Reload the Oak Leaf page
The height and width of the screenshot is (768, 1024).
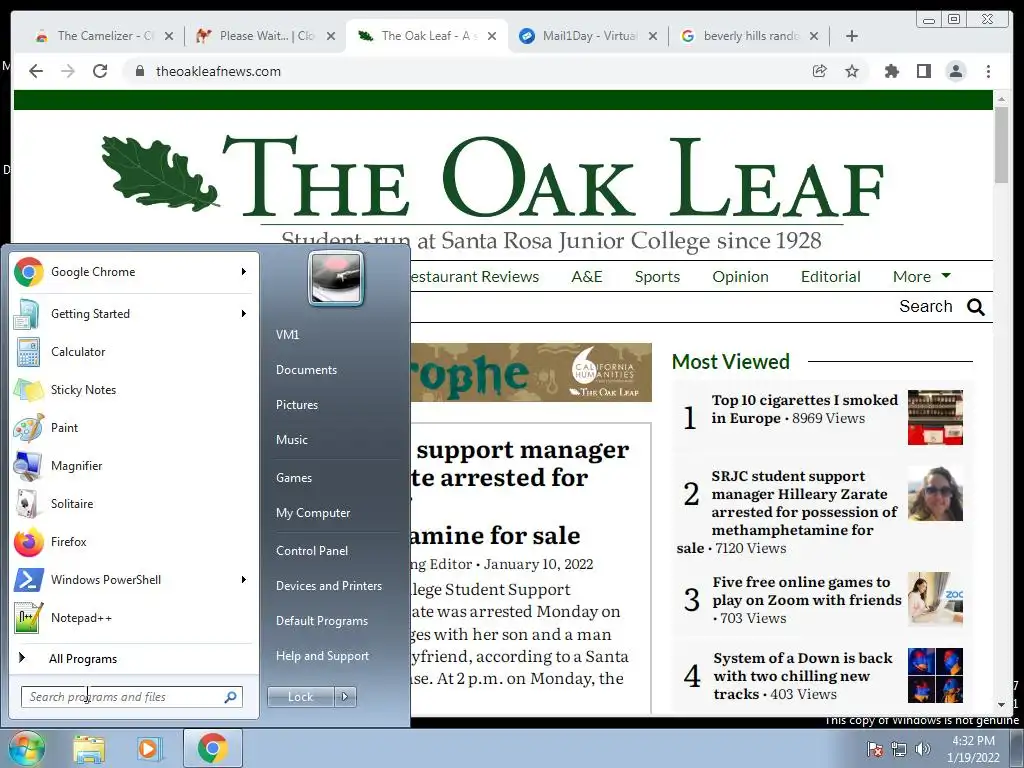tap(100, 71)
